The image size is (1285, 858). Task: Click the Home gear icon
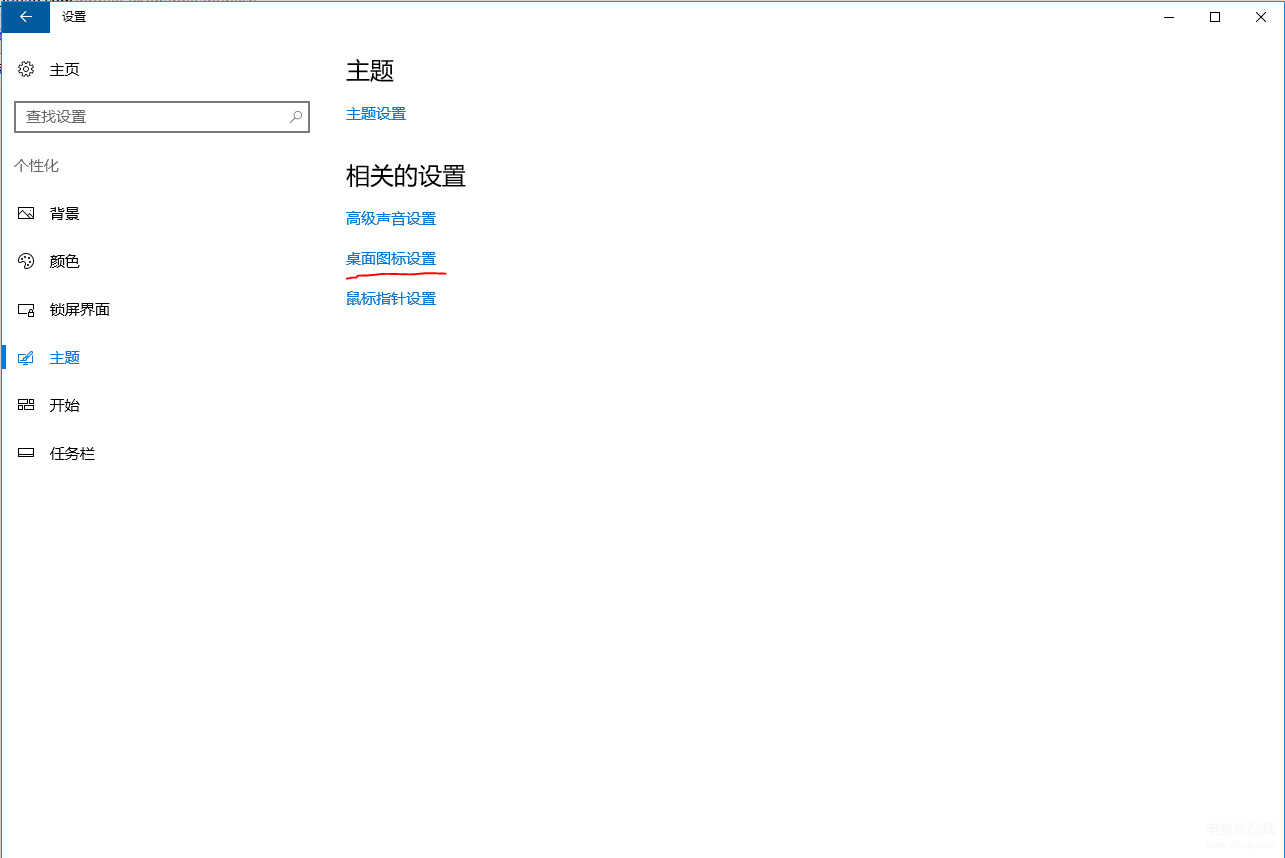(26, 69)
